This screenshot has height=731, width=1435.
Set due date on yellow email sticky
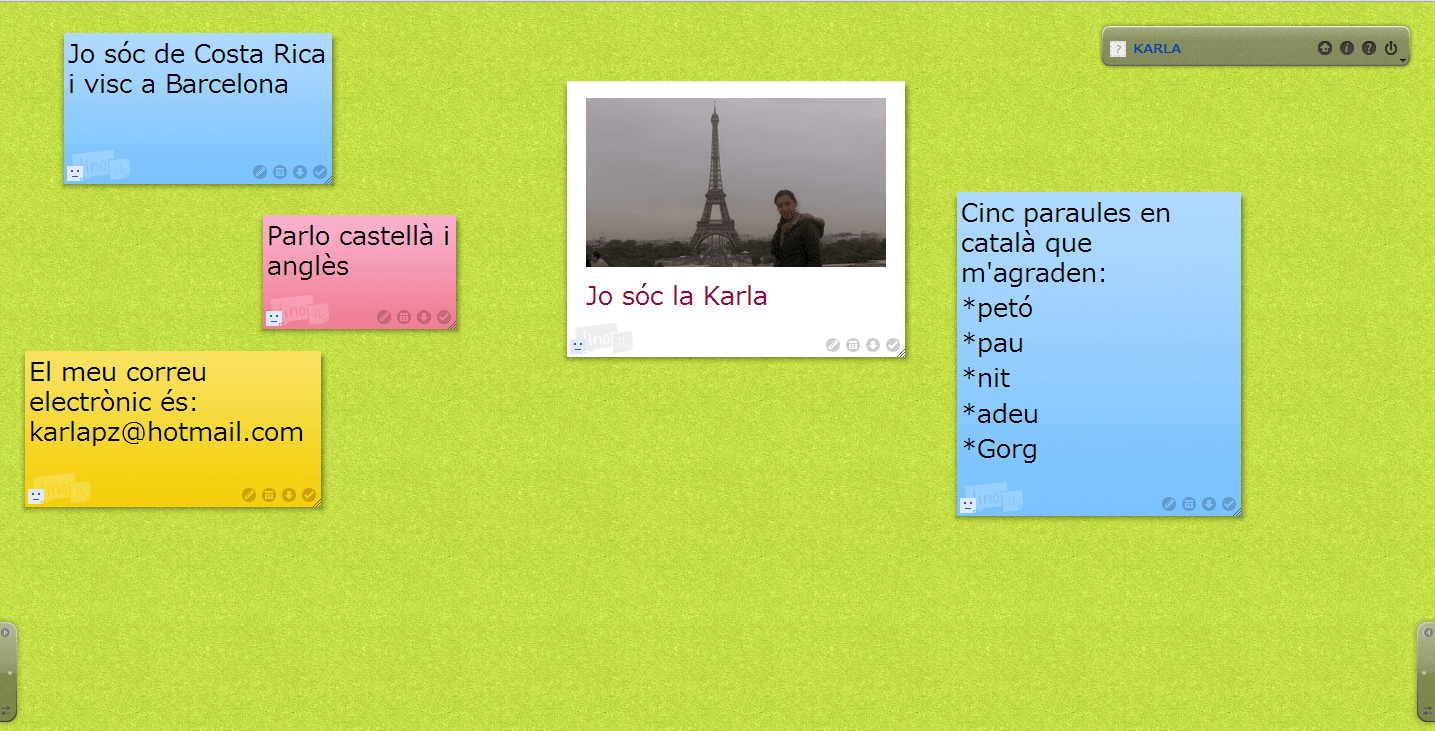[269, 495]
